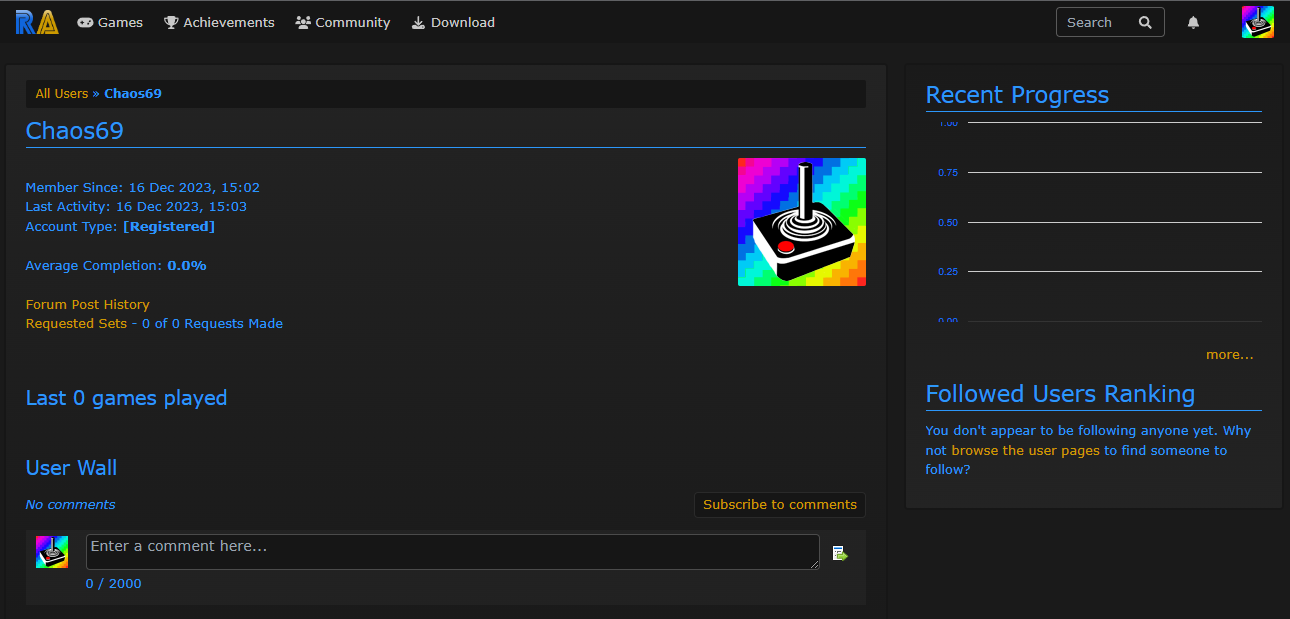1290x619 pixels.
Task: Click the trophy icon beside Achievements
Action: tap(171, 22)
